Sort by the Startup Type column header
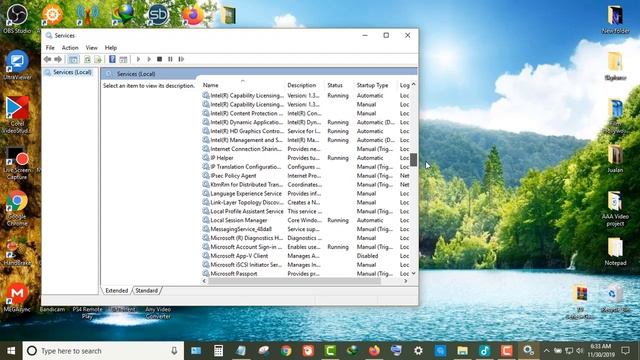The image size is (640, 360). point(376,85)
